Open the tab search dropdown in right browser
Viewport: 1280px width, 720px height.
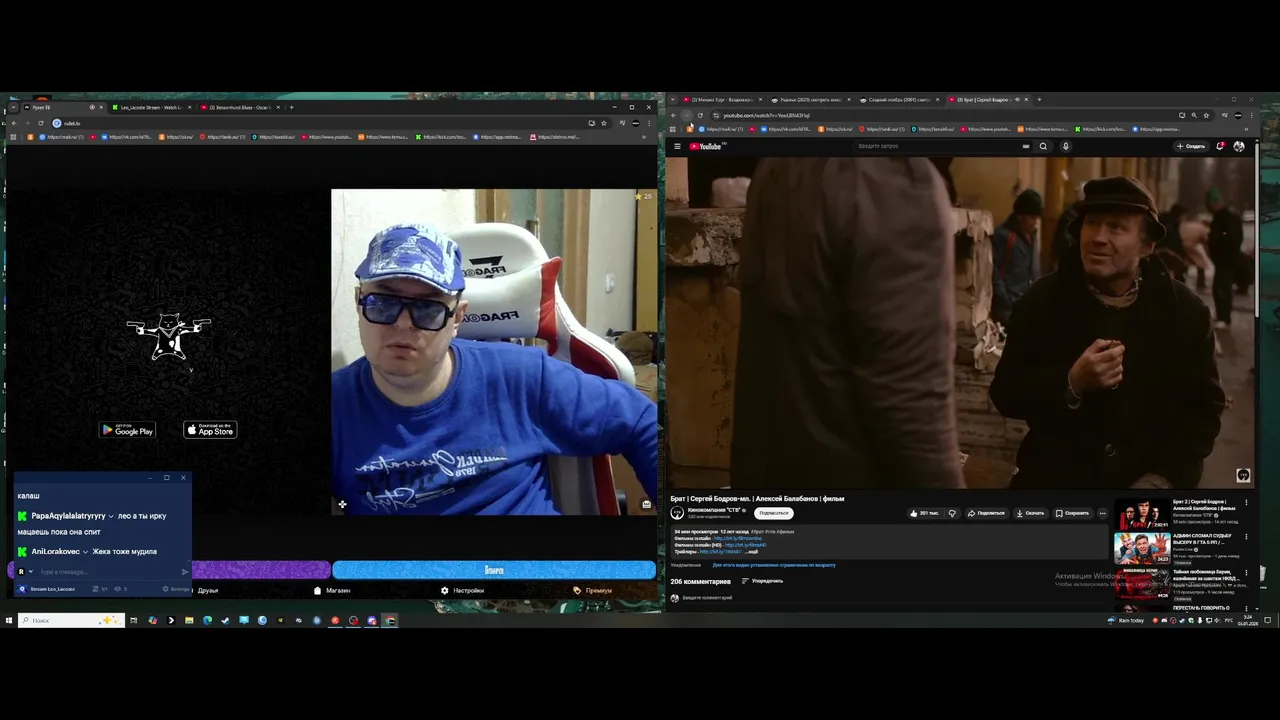[x=673, y=100]
